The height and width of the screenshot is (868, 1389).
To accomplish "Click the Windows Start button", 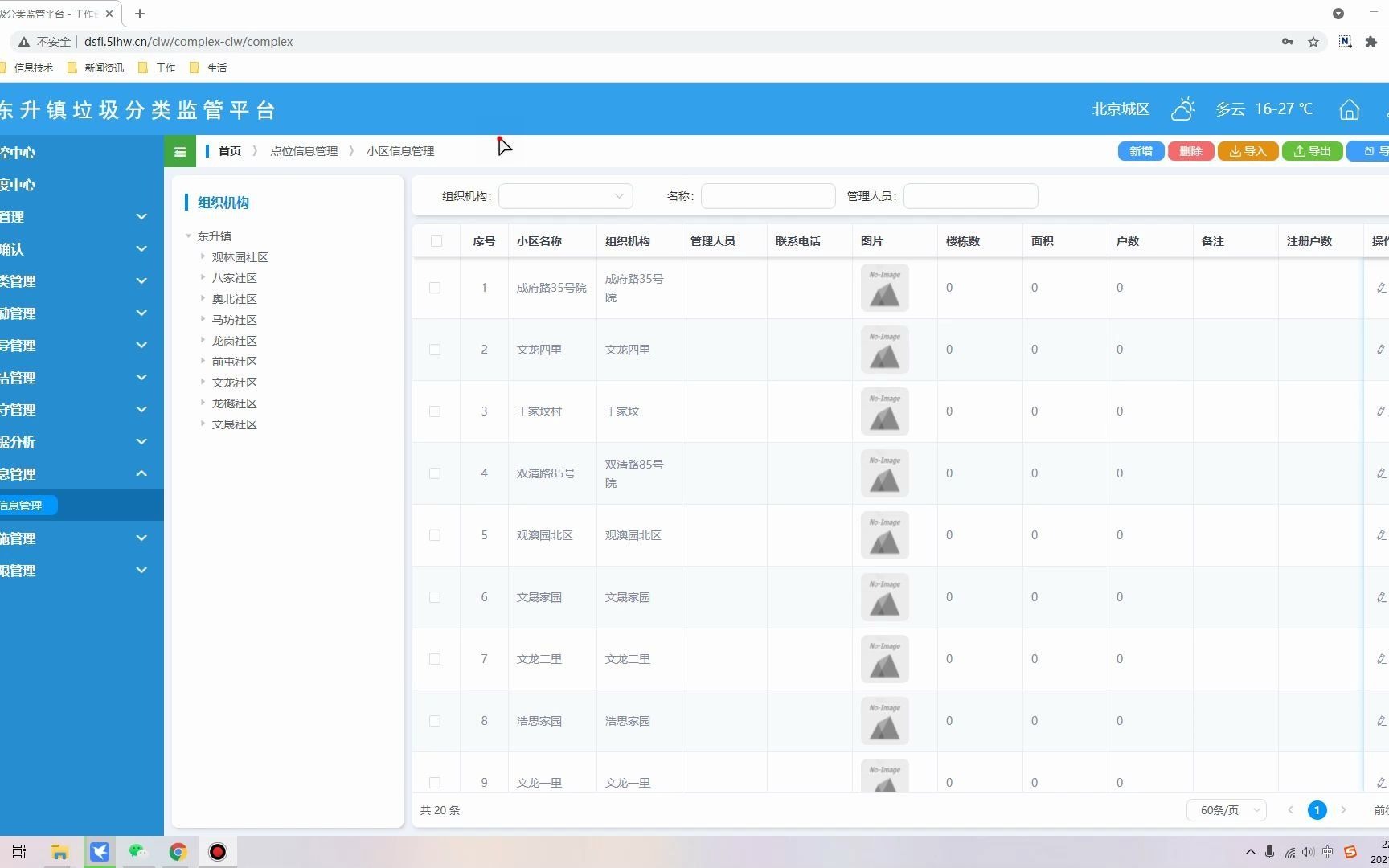I will click(18, 851).
